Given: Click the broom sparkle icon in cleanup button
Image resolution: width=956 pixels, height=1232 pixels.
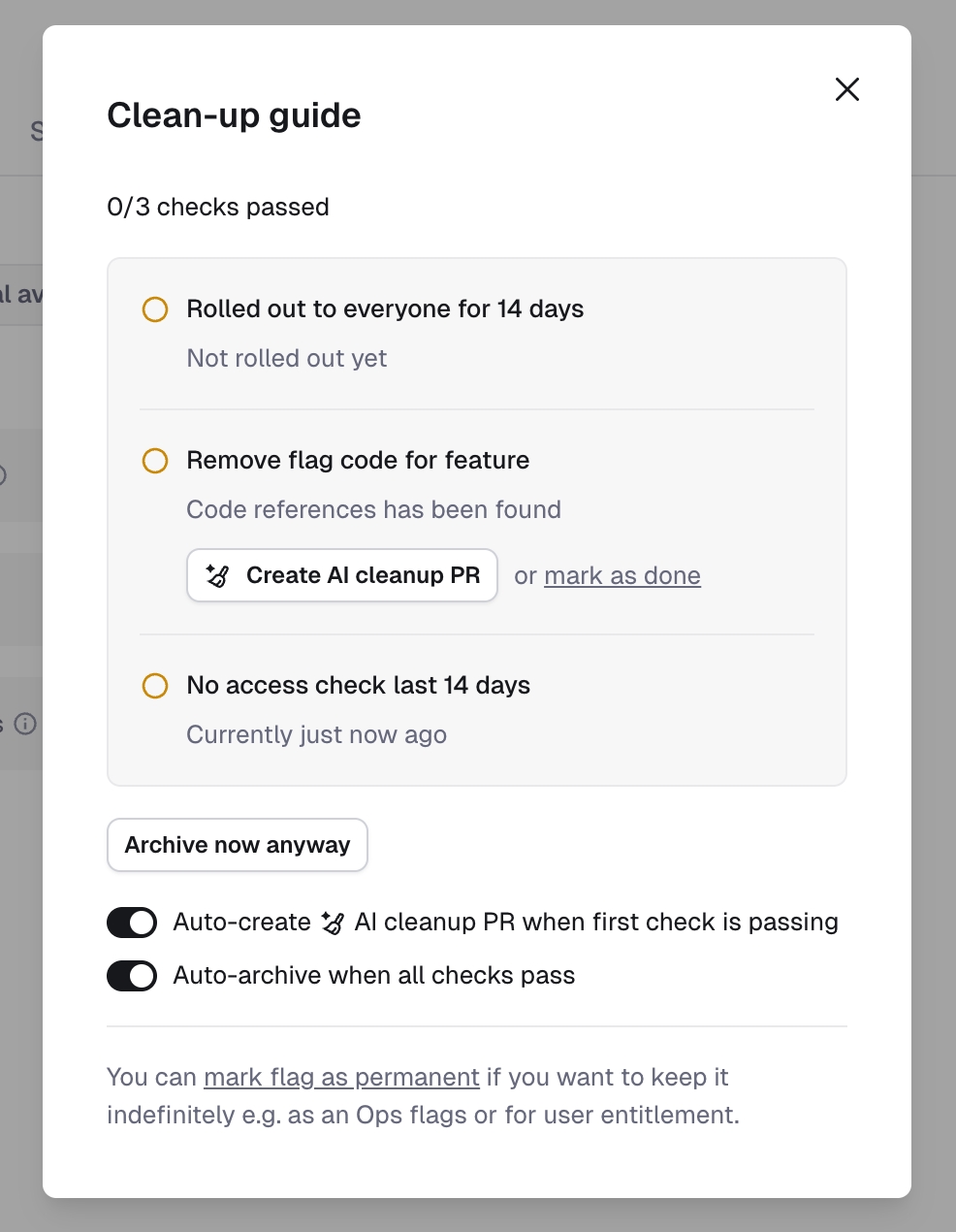Looking at the screenshot, I should pos(217,575).
